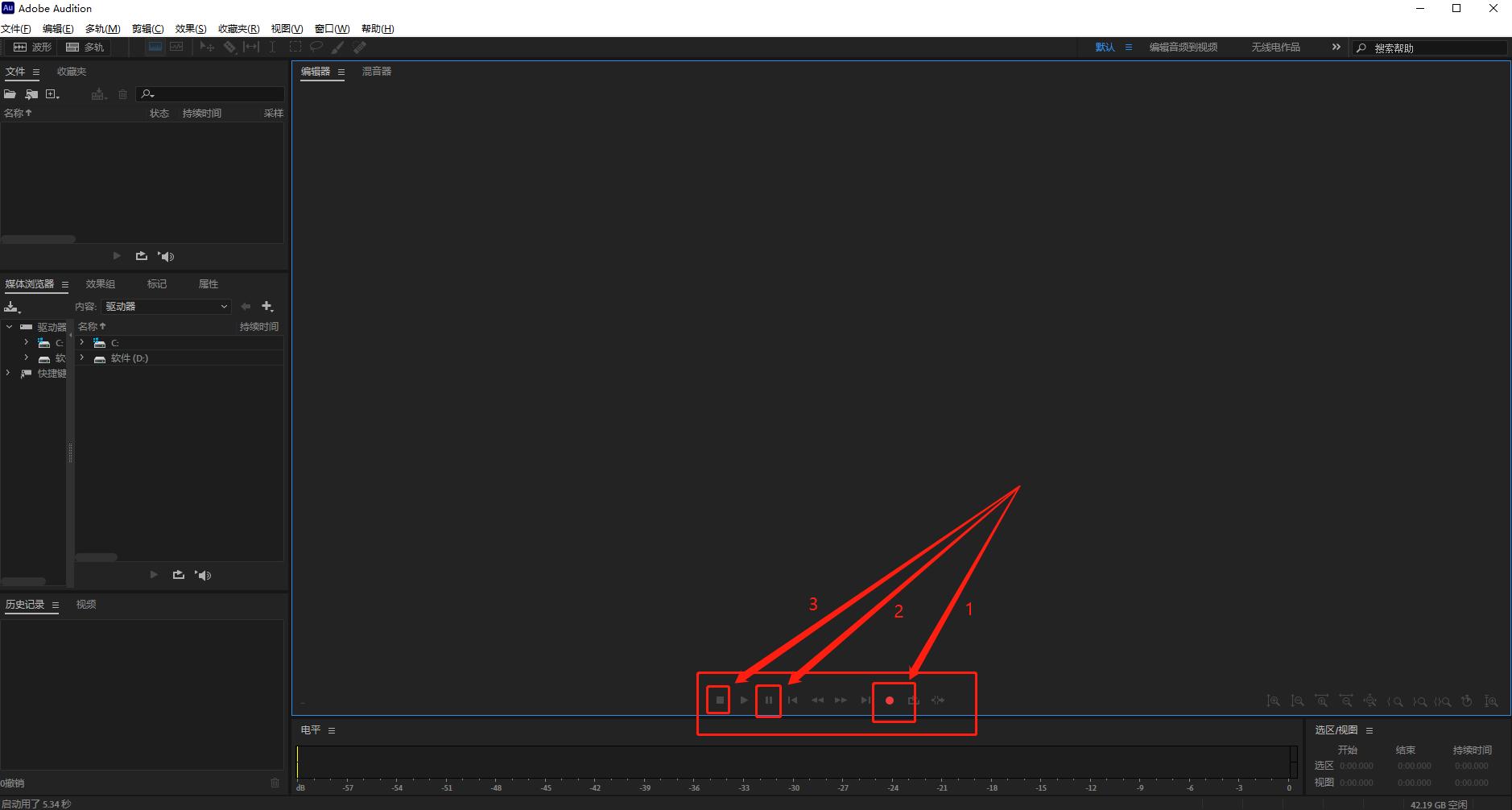The image size is (1512, 810).
Task: Switch to the 属性 tab
Action: coord(209,284)
